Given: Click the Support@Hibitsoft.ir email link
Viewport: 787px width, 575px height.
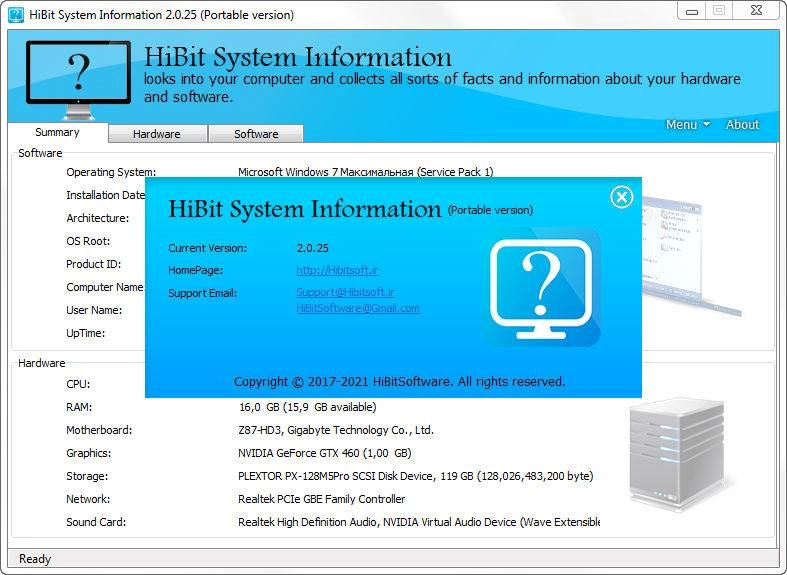Looking at the screenshot, I should [x=345, y=292].
